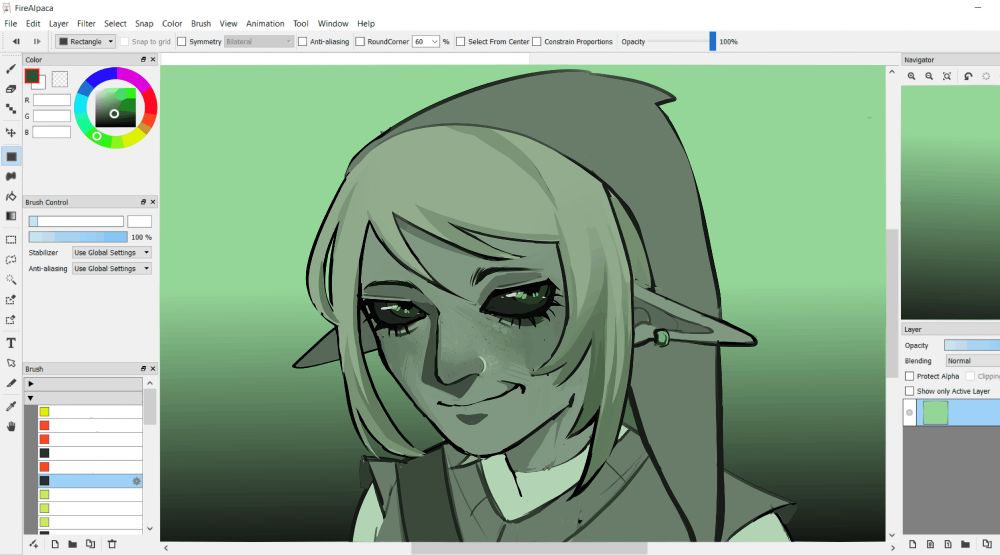Select the Eyedropper tool
The width and height of the screenshot is (1000, 555).
click(x=11, y=406)
